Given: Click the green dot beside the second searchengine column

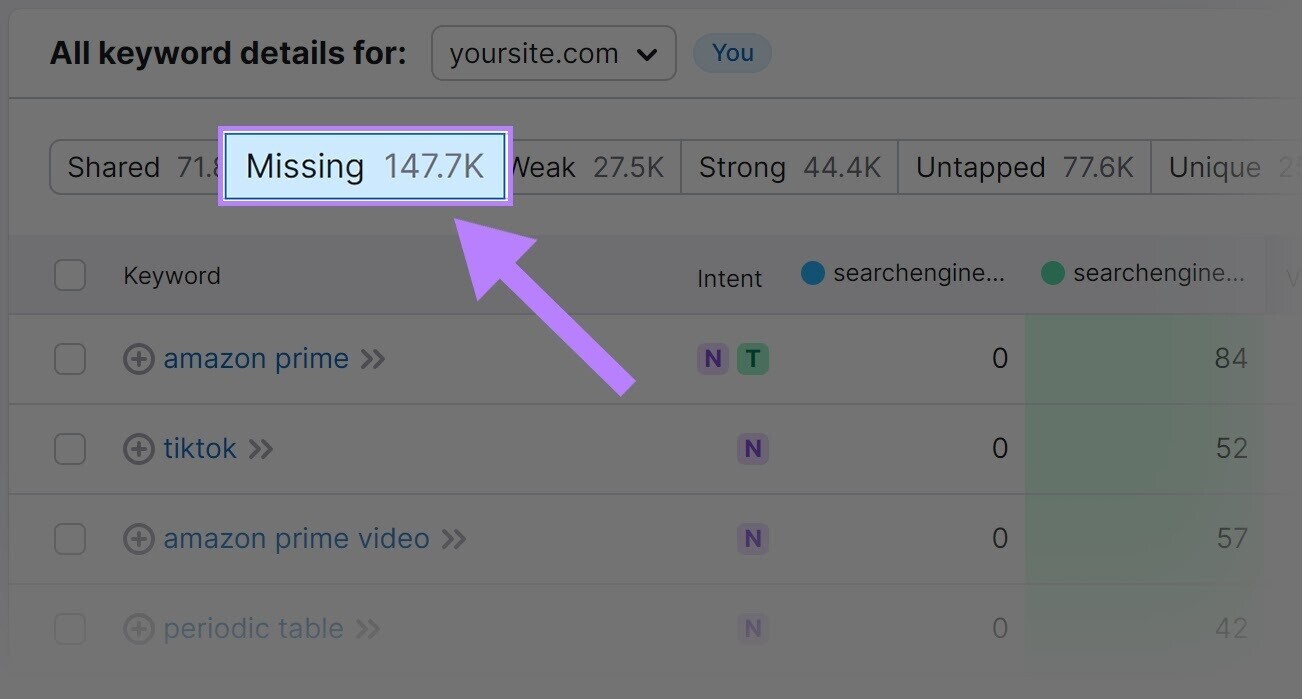Looking at the screenshot, I should (x=1052, y=272).
